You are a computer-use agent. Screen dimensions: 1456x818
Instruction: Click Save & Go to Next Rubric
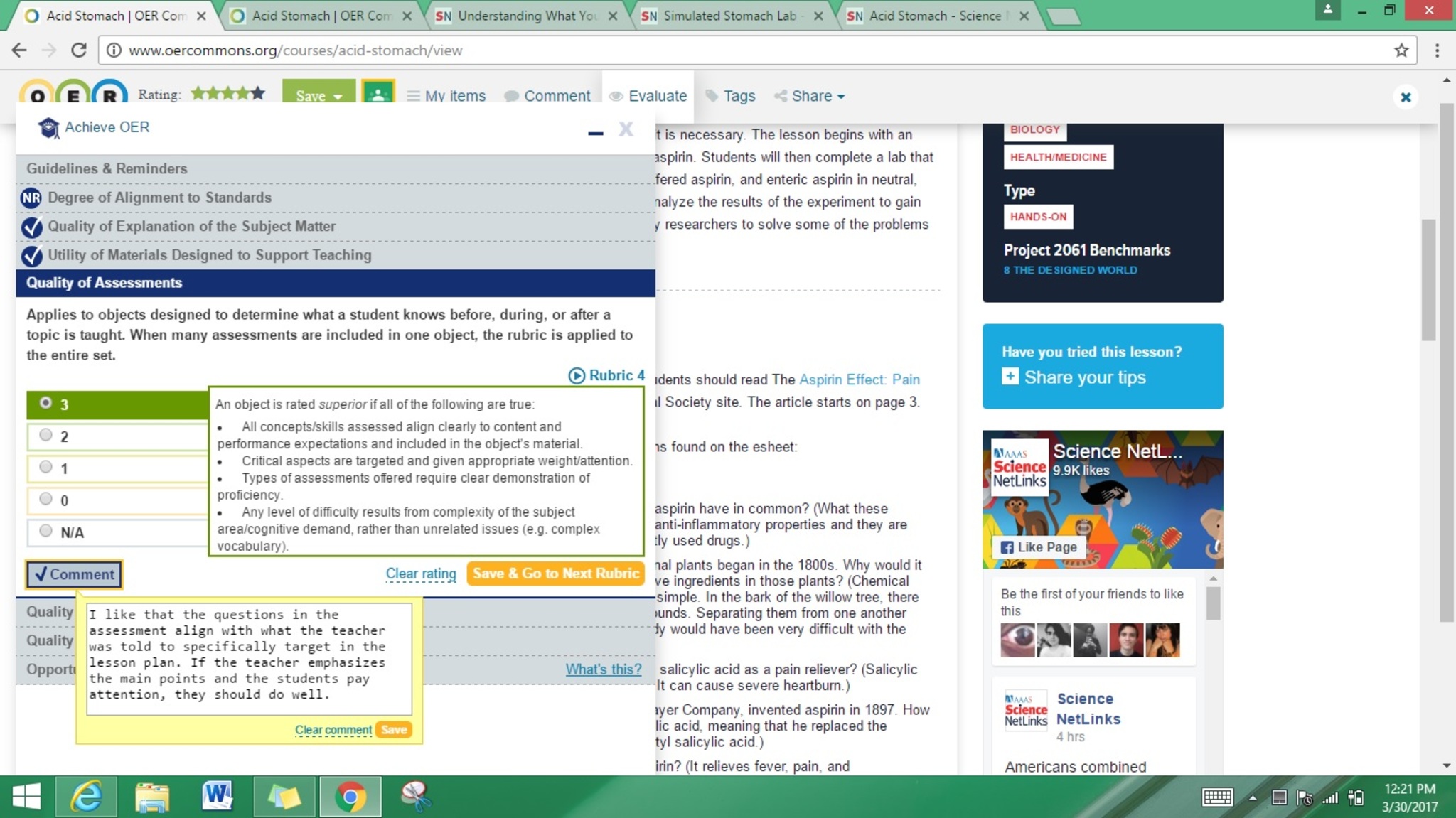tap(555, 574)
